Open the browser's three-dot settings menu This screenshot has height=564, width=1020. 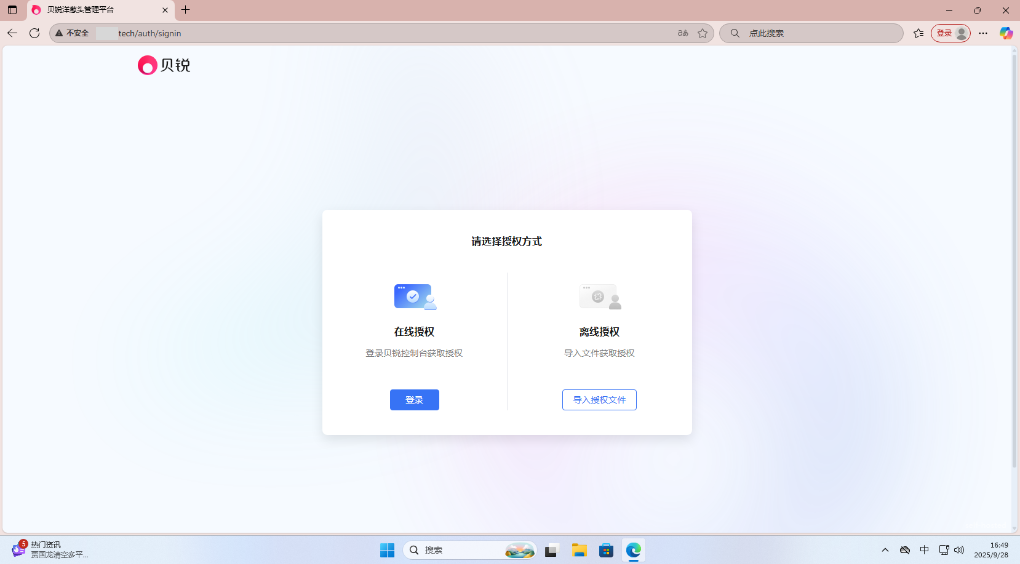point(983,33)
